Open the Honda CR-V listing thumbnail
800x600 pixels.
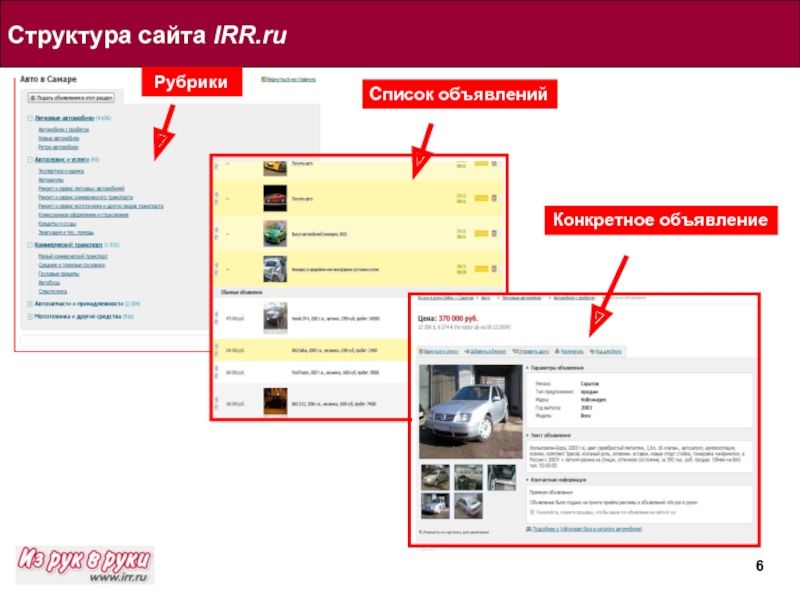click(275, 317)
